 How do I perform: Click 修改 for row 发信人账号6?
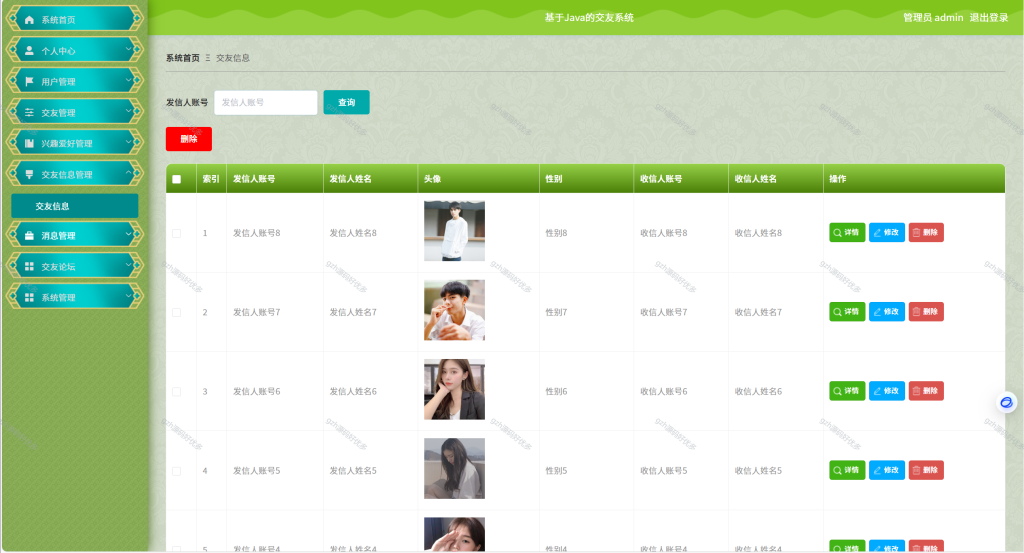[x=887, y=391]
